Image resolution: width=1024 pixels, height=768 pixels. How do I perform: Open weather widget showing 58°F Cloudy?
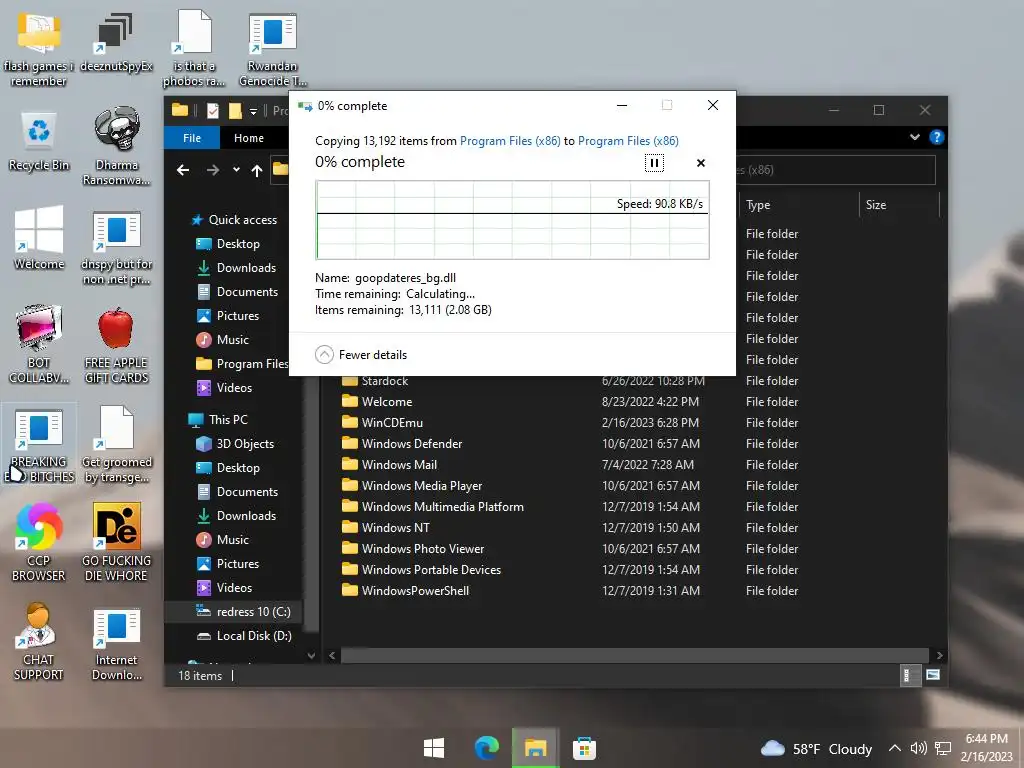click(816, 748)
